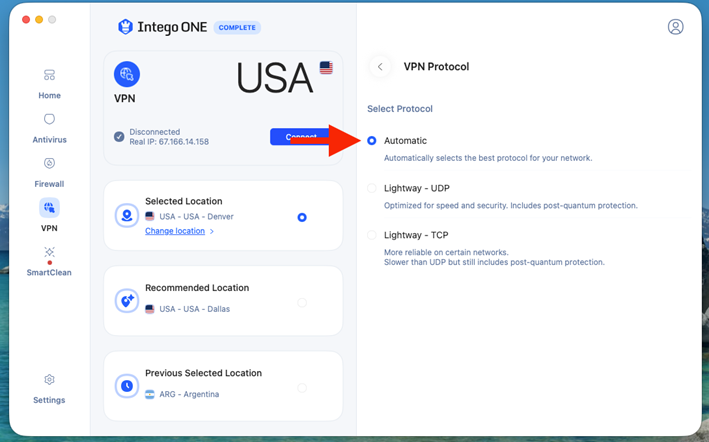Choose the Selected Location radio button
Screen dimensions: 709x442
point(302,217)
